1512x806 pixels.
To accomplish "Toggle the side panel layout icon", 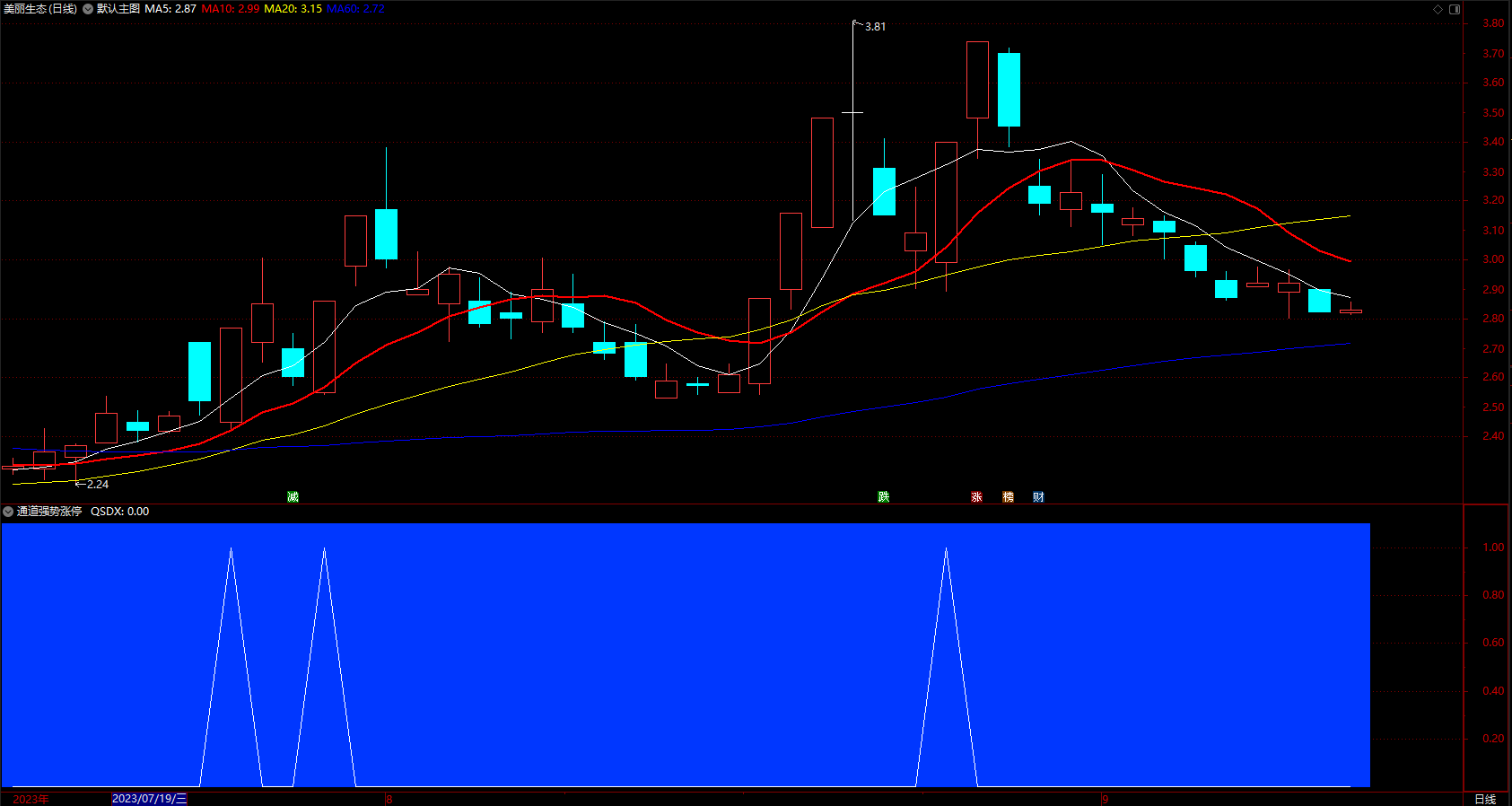I will (x=1455, y=9).
